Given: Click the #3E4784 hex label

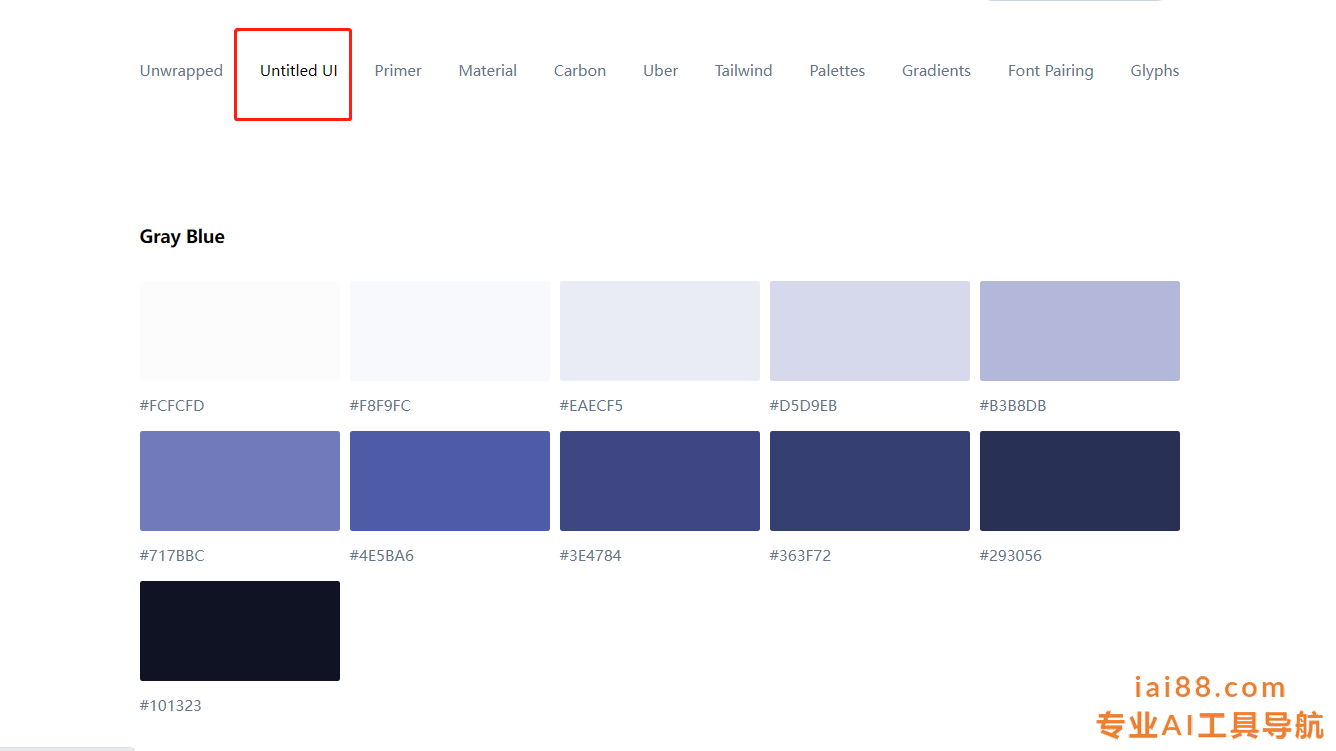Looking at the screenshot, I should click(x=591, y=556).
